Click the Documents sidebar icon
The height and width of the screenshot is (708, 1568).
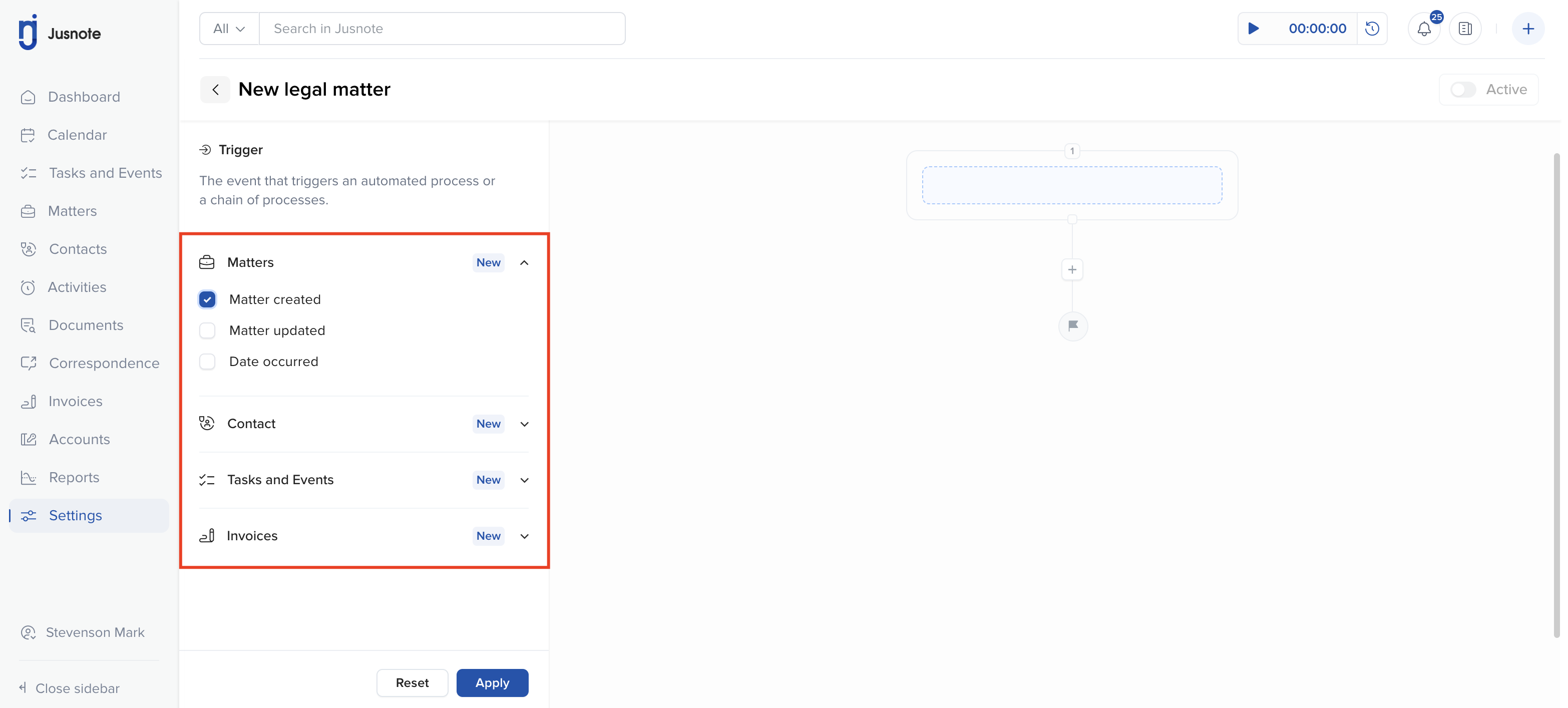click(28, 325)
